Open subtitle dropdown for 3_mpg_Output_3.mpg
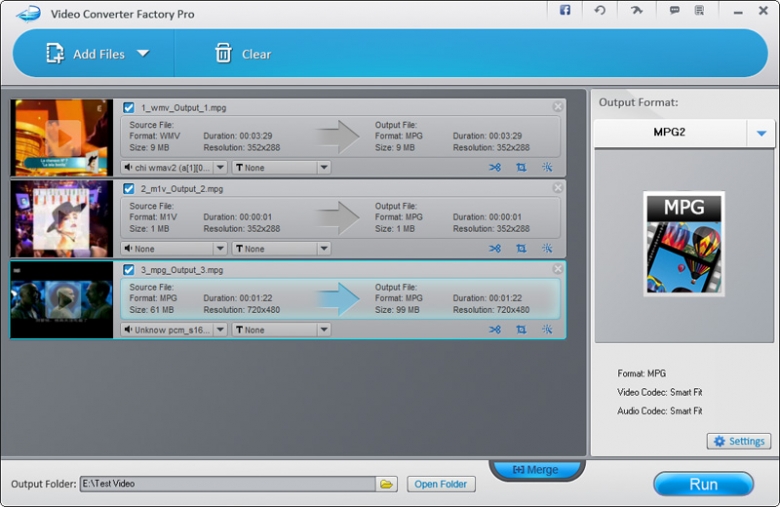The width and height of the screenshot is (780, 507). [x=323, y=329]
